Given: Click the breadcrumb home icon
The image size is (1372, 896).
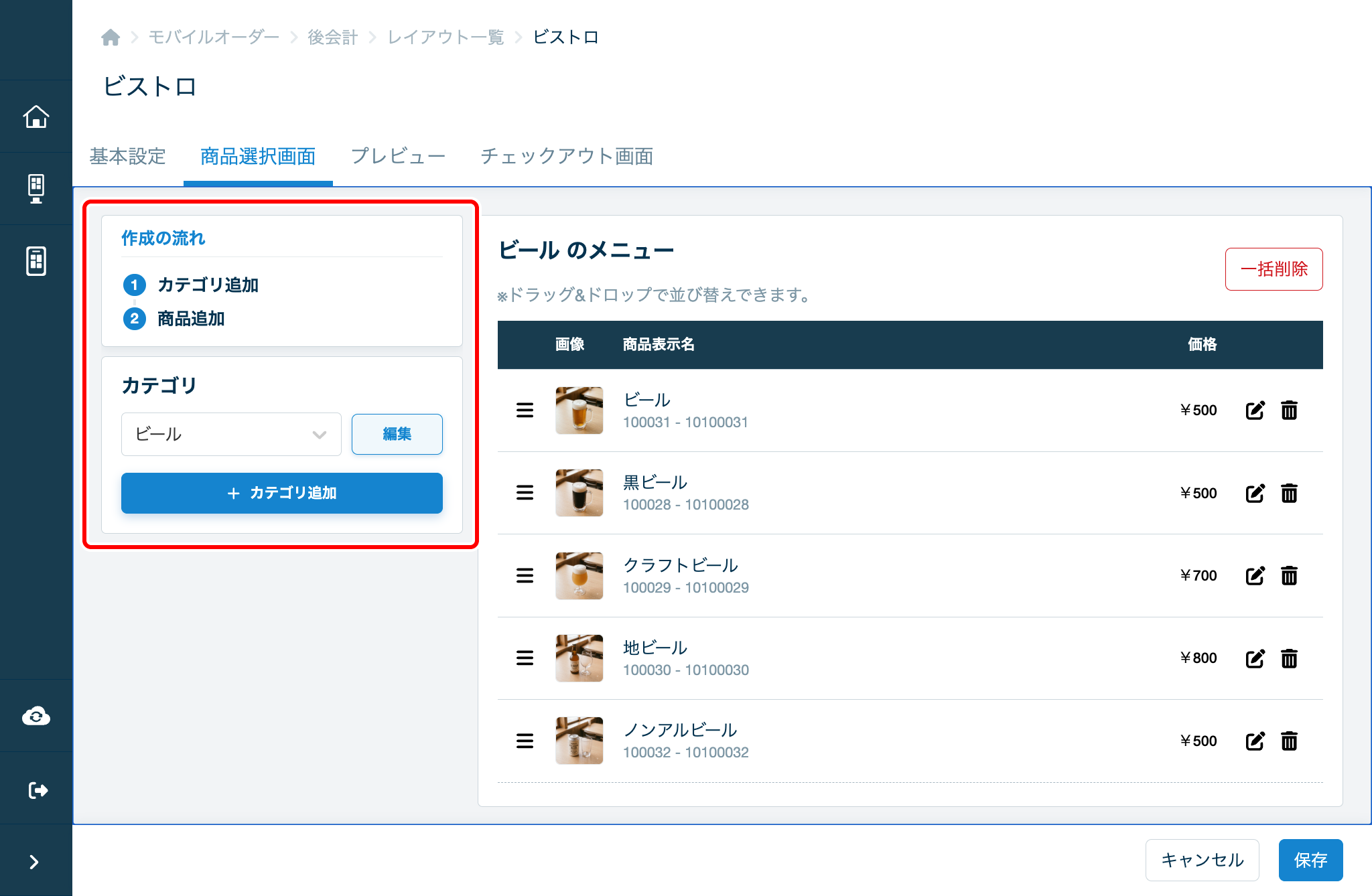Looking at the screenshot, I should click(x=111, y=38).
